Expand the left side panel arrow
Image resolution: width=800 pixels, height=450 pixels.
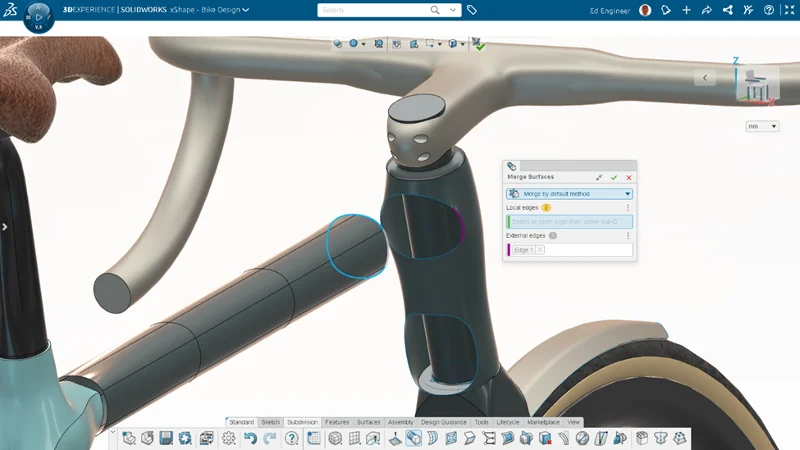pyautogui.click(x=5, y=227)
